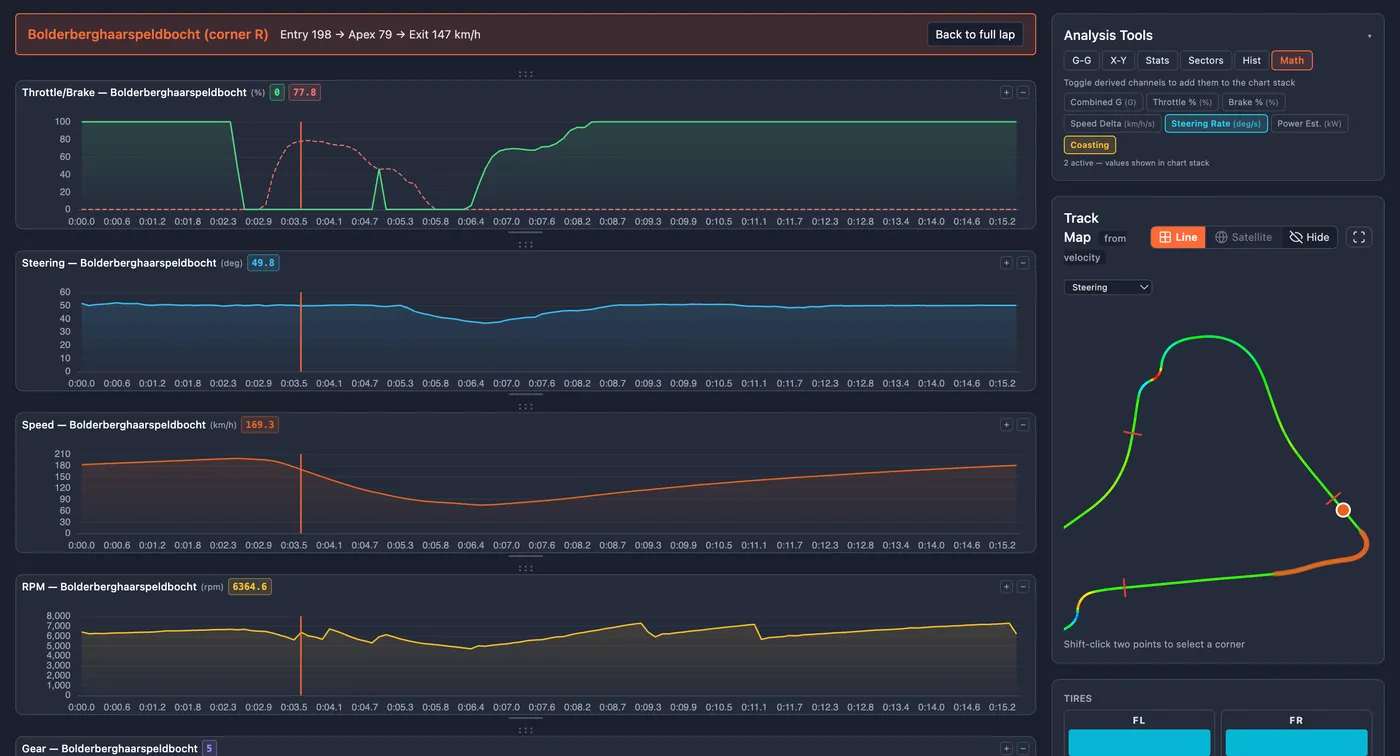Open the Stats analysis tab
The image size is (1400, 756).
point(1157,61)
